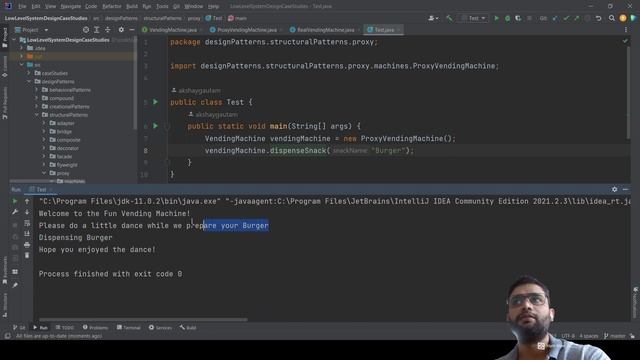Screen dimensions: 640x360
Task: Open the Build menu
Action: coord(132,6)
